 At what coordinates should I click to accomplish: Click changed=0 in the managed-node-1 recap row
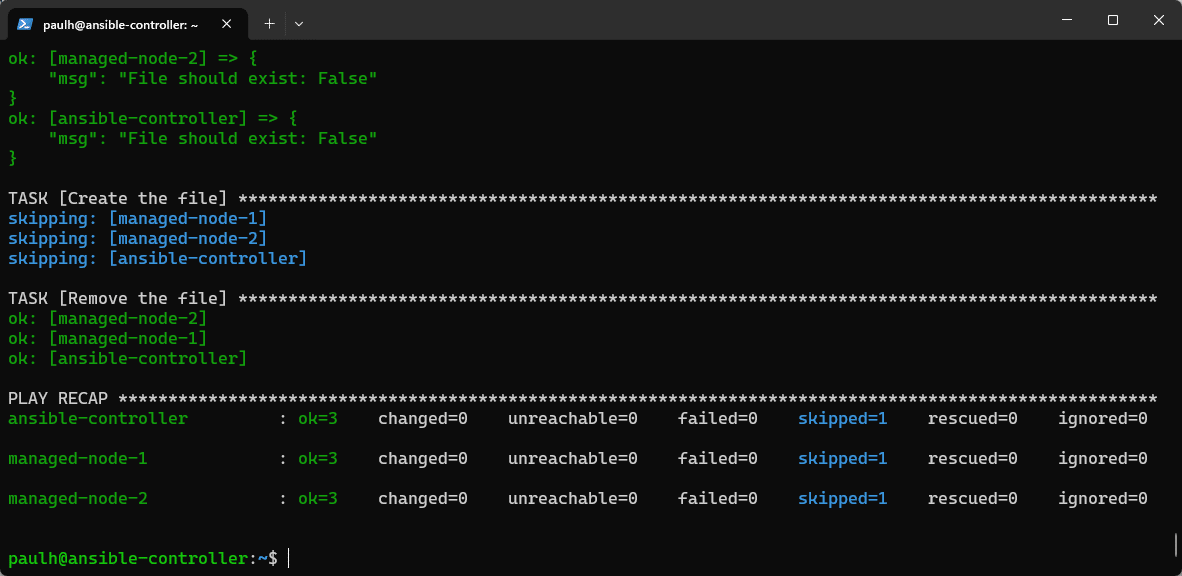pyautogui.click(x=422, y=458)
